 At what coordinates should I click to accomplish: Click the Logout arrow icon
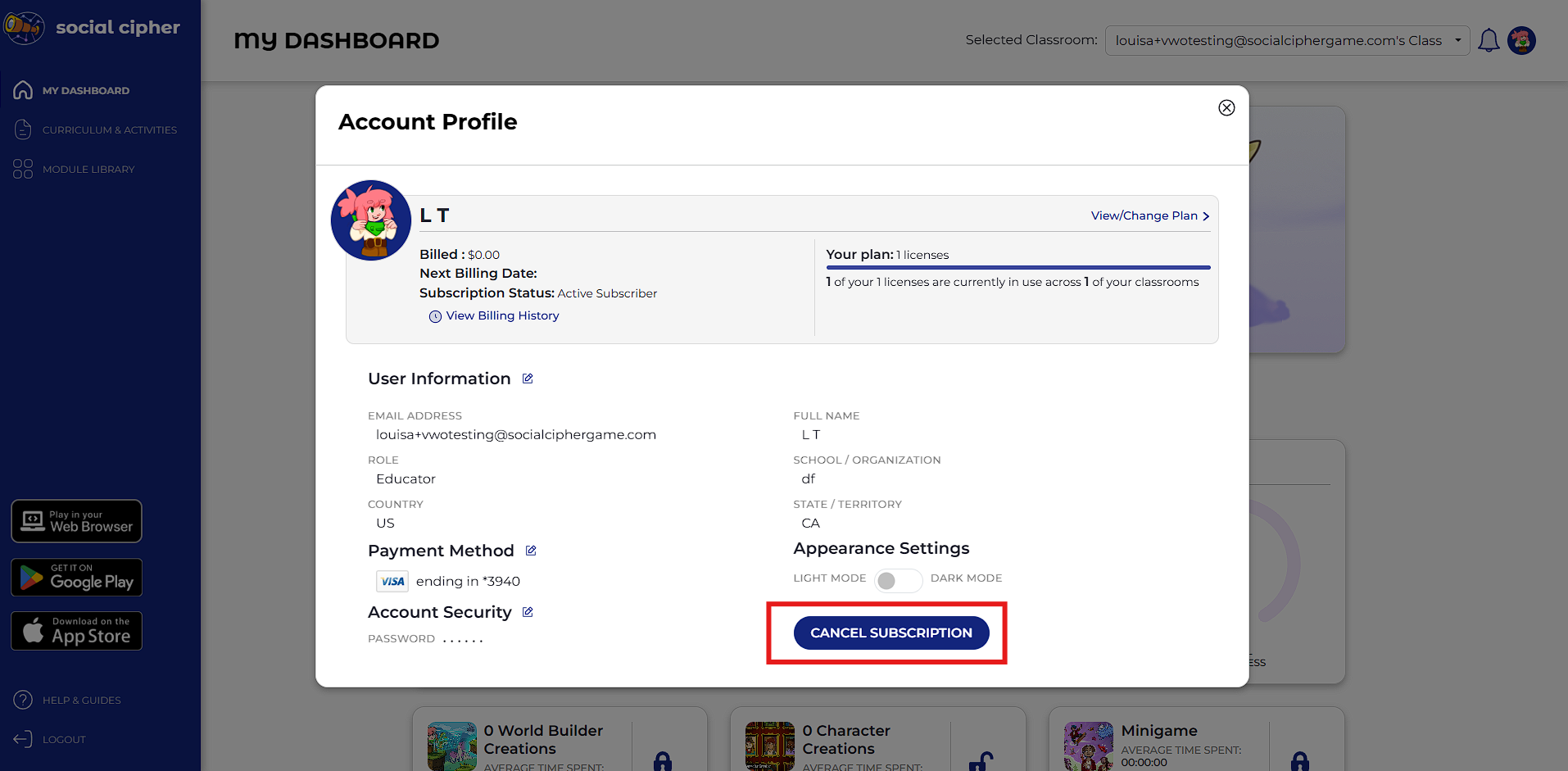23,739
